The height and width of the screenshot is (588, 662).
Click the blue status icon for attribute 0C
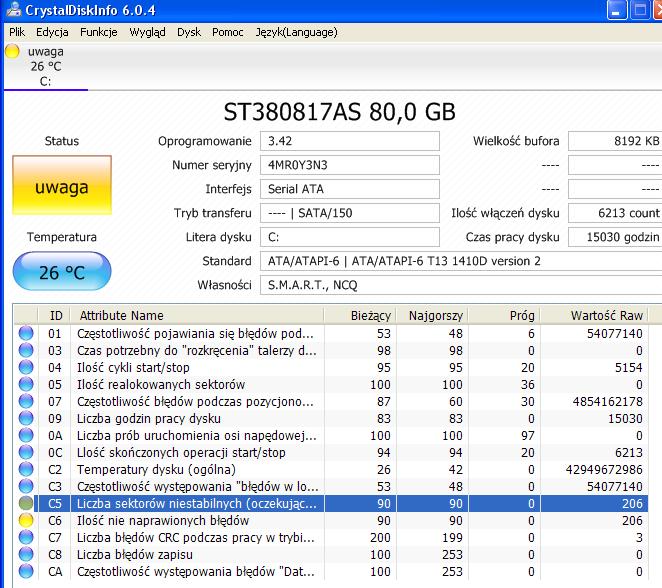pos(26,452)
